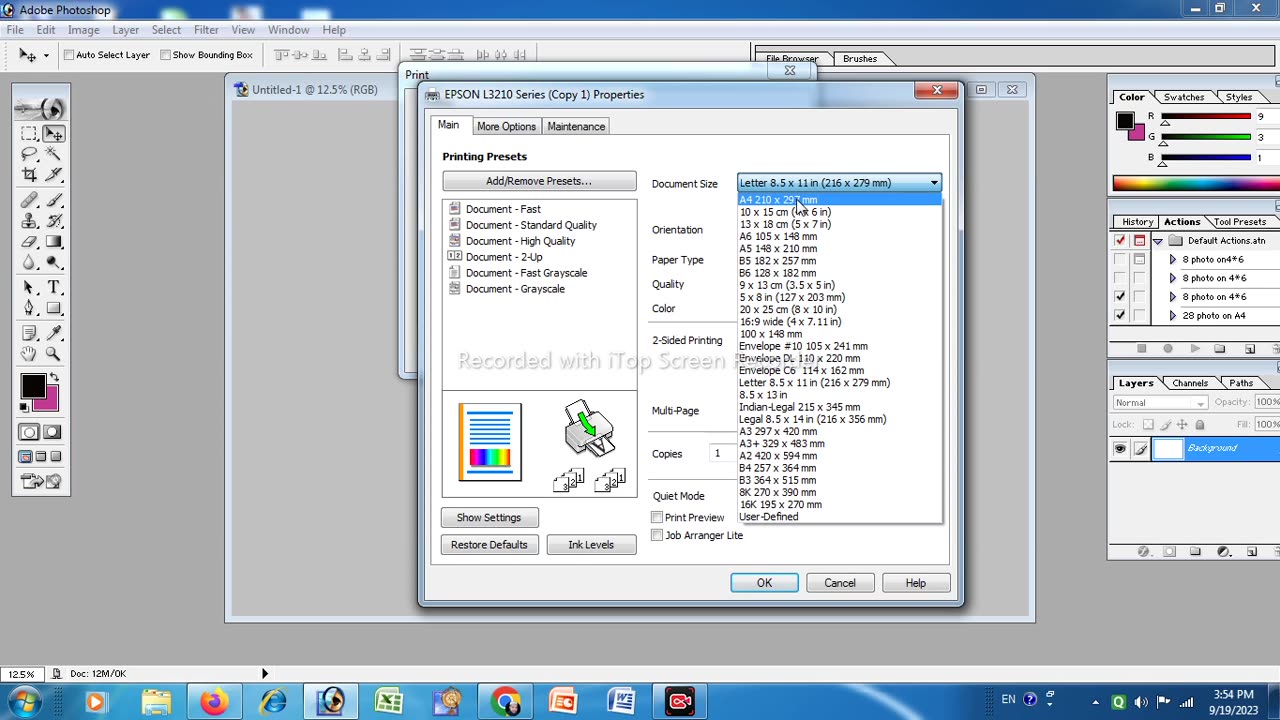Screen dimensions: 1280x720
Task: Click play button in Actions panel
Action: [1195, 349]
